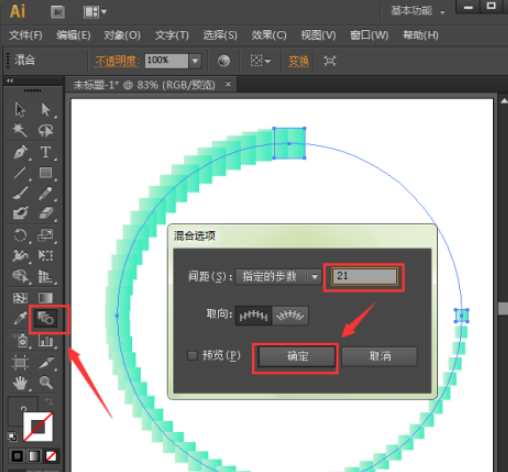Choose the Rectangle tool

46,173
